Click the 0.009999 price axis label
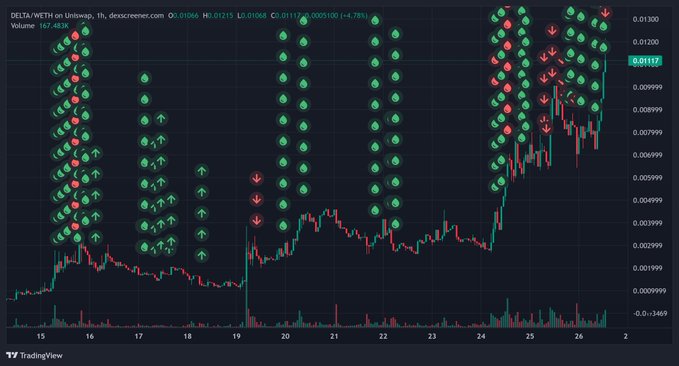This screenshot has width=679, height=366. click(647, 87)
